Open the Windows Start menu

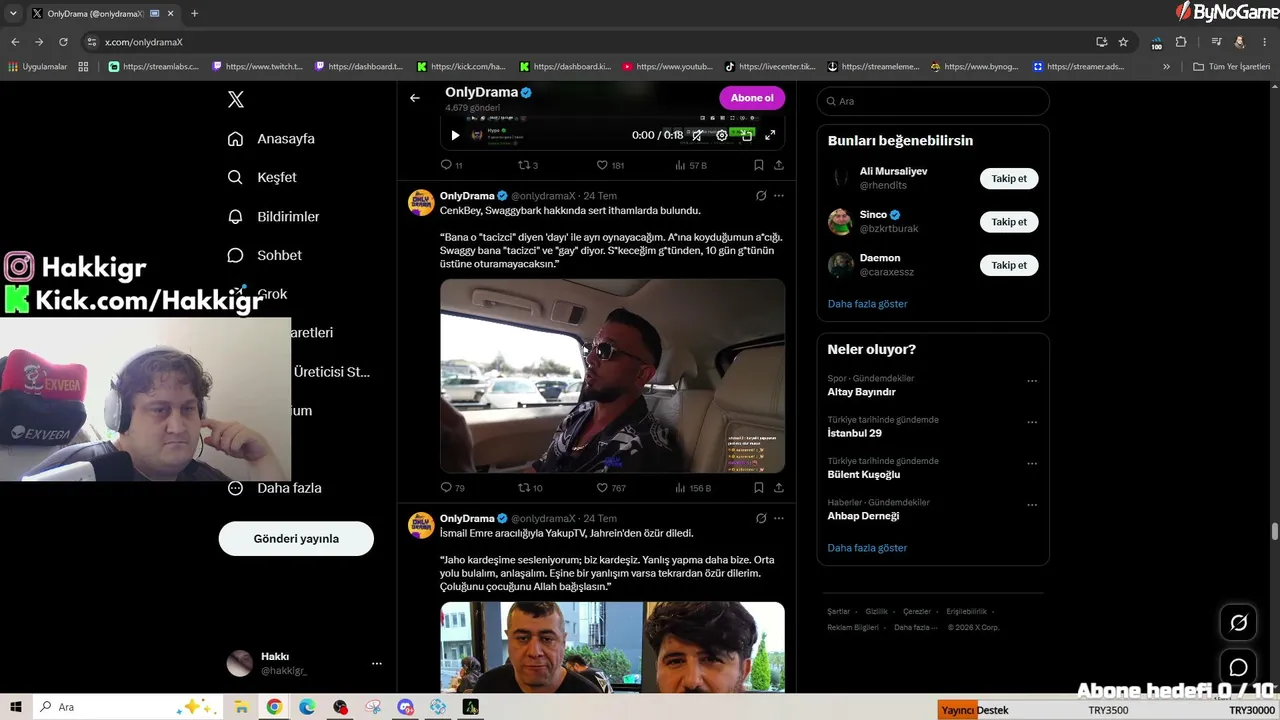(16, 707)
